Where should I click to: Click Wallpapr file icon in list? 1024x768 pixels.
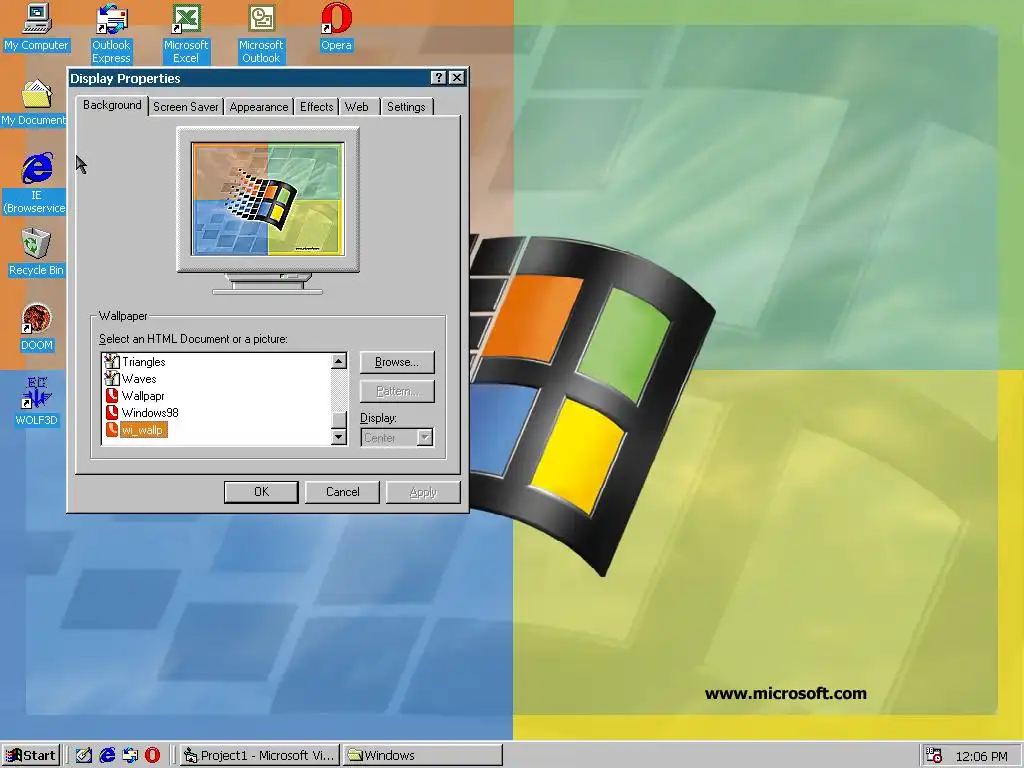112,395
